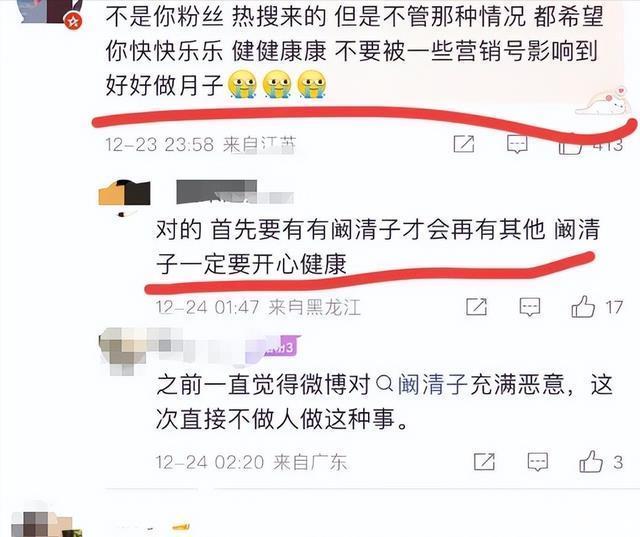Open the 广东 commenter's pixelated avatar

pos(123,351)
